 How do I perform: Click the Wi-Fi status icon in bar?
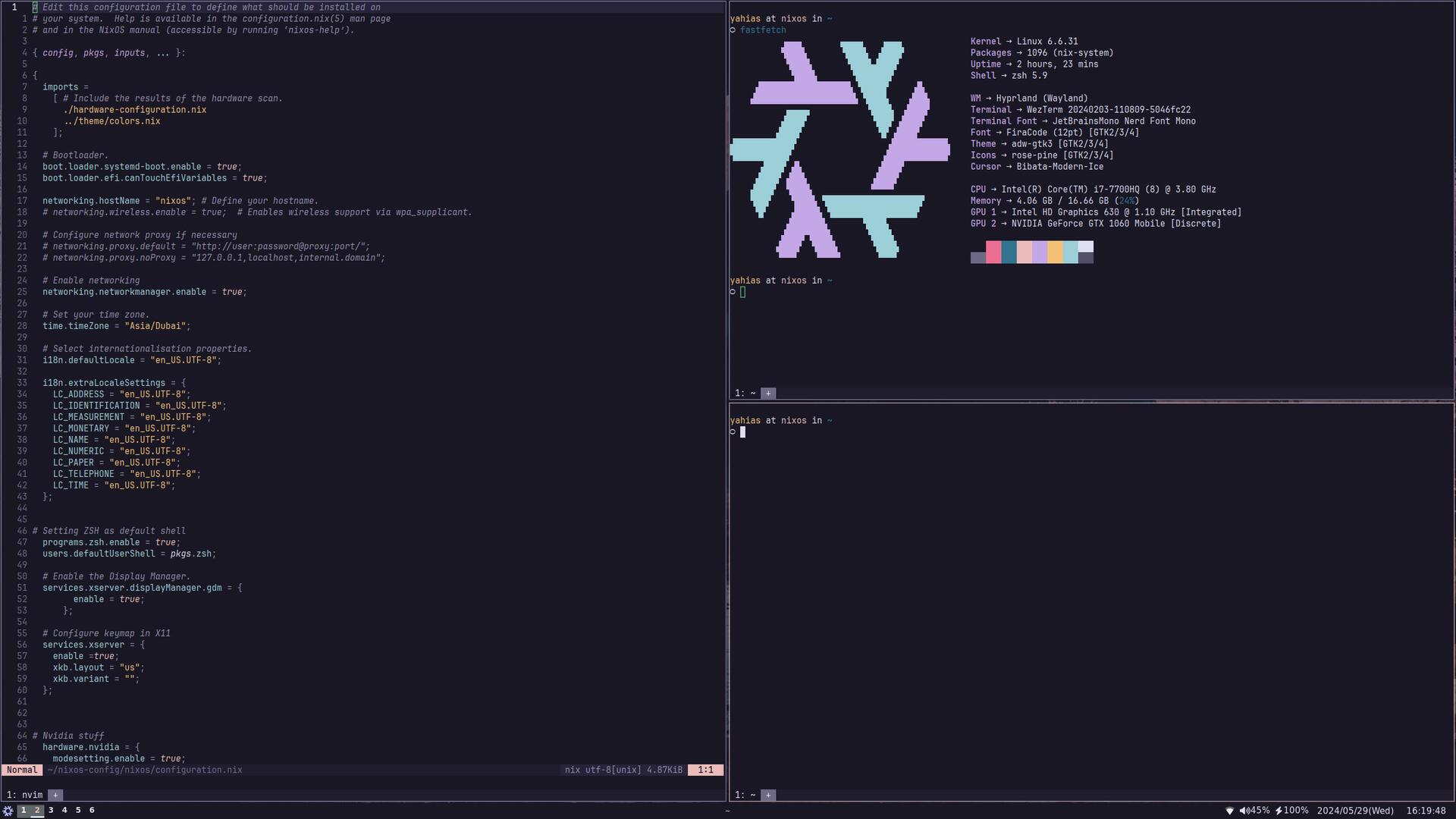[x=1229, y=811]
